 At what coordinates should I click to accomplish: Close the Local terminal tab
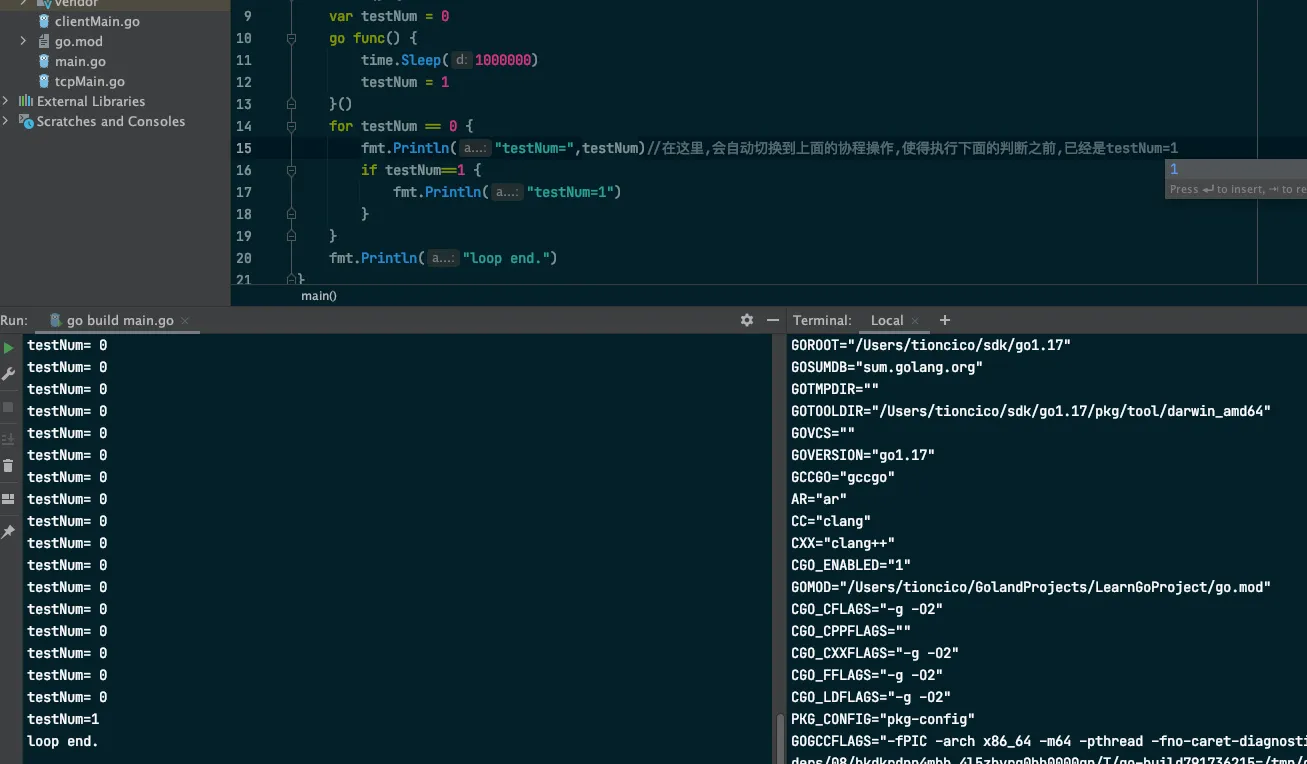click(915, 321)
